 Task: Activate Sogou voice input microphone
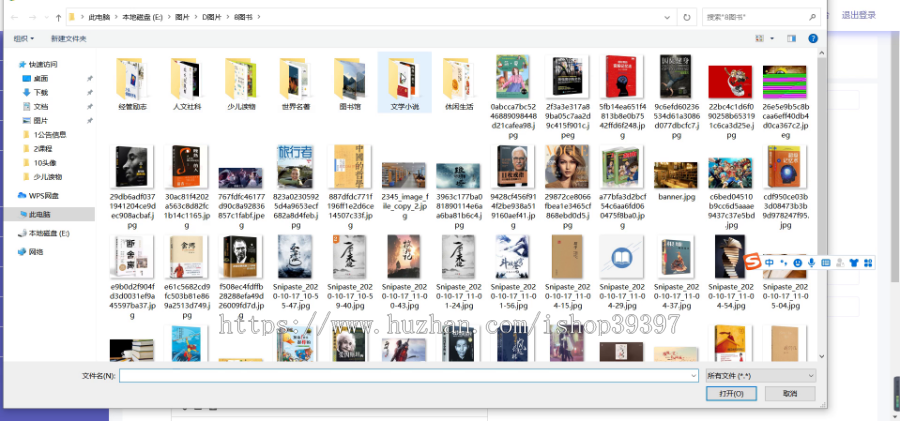[812, 262]
